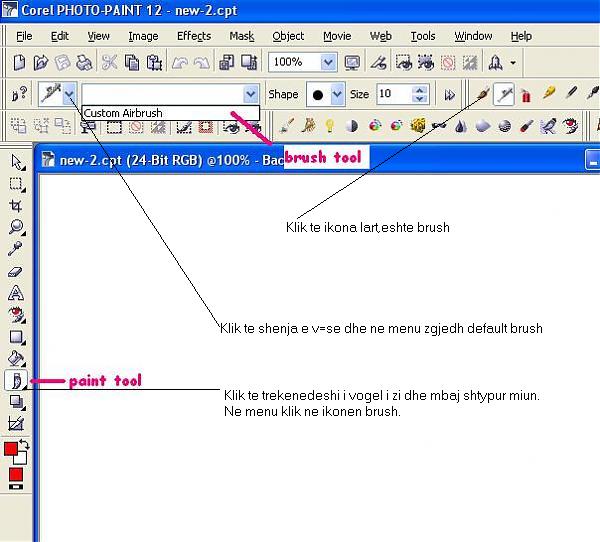Image resolution: width=600 pixels, height=542 pixels.
Task: Click the What's This help icon
Action: (x=19, y=94)
